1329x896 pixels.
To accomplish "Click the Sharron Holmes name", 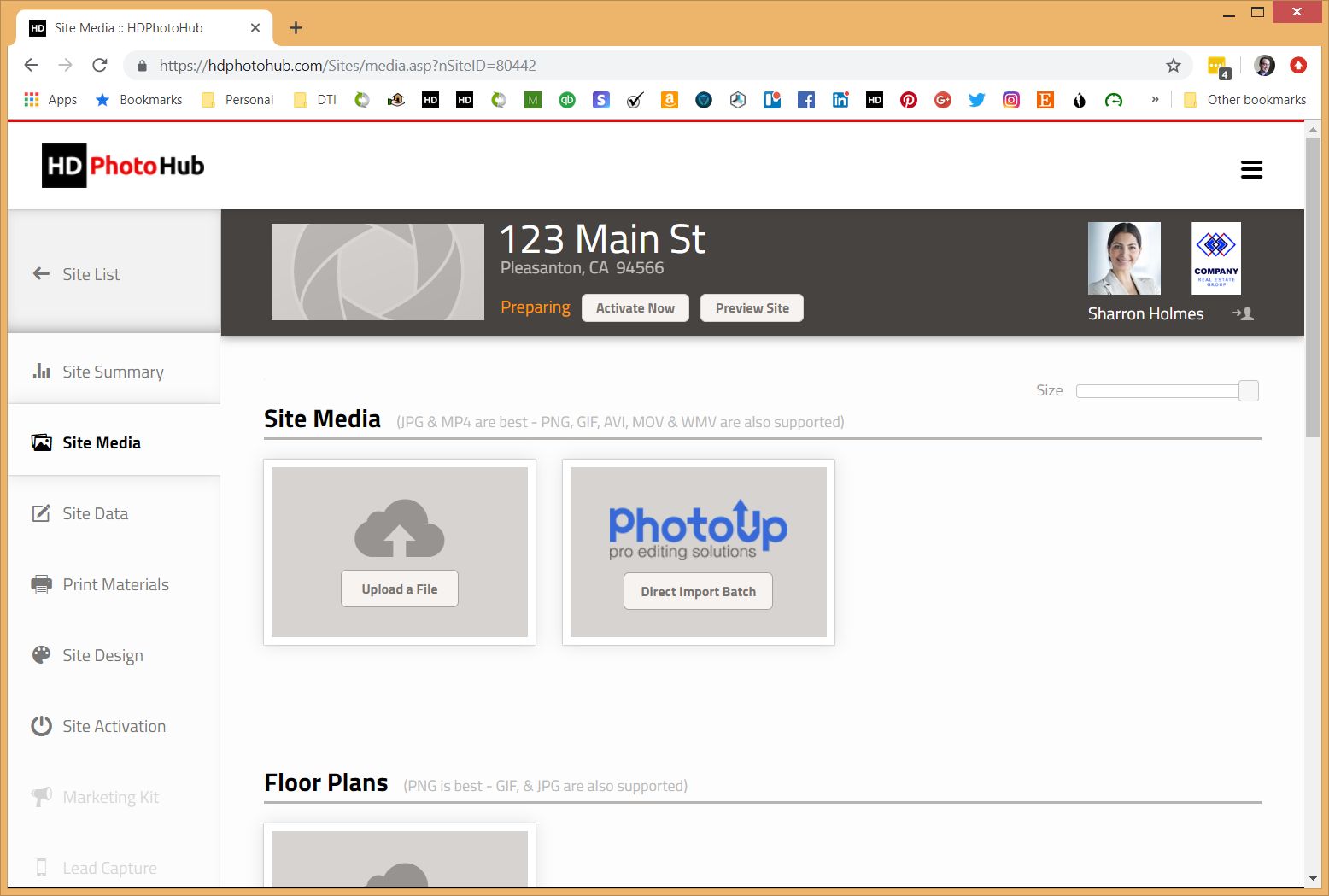I will click(x=1145, y=313).
